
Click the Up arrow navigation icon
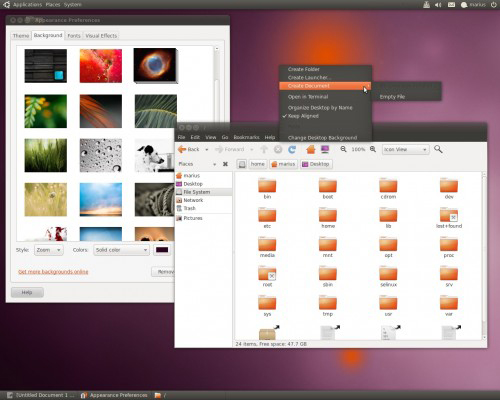point(264,149)
